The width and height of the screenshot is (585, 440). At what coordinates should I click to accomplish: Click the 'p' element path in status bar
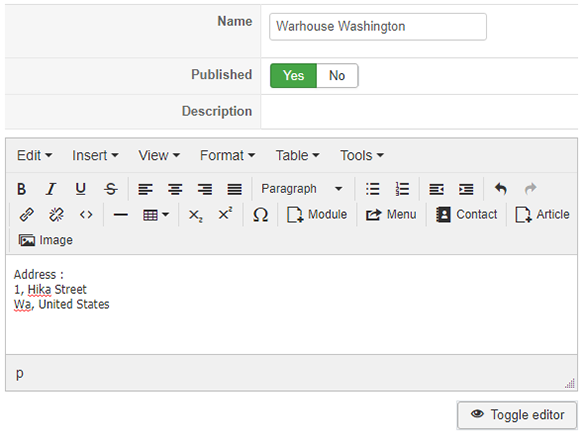pos(20,373)
